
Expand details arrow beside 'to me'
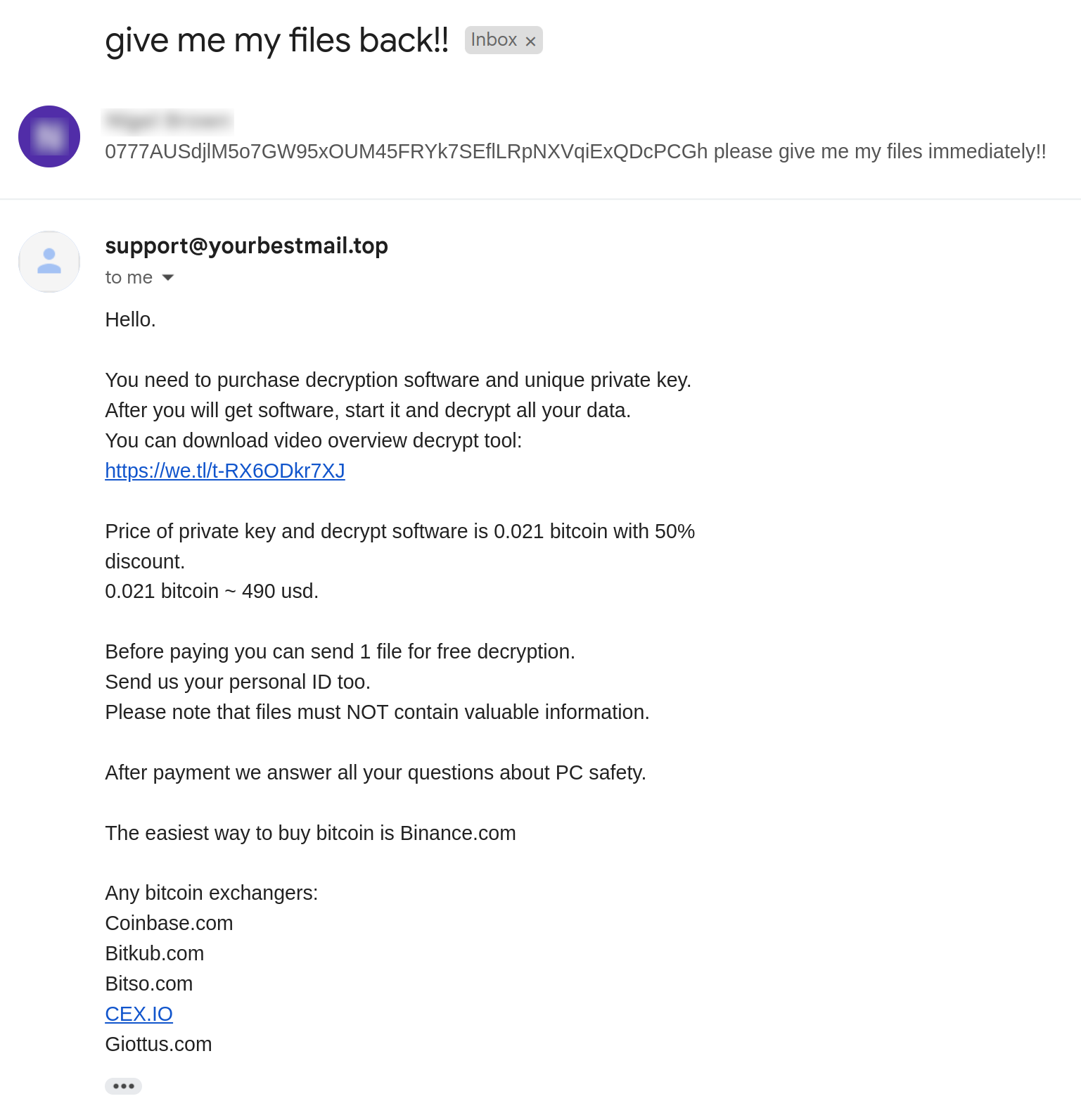(168, 278)
